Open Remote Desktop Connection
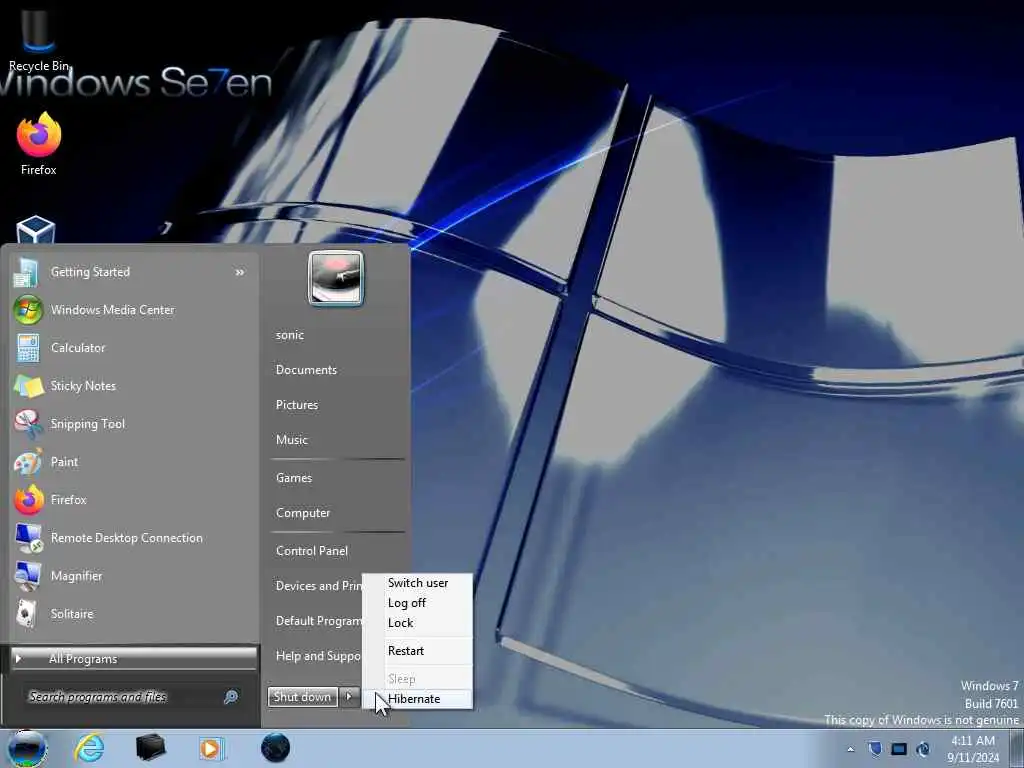The width and height of the screenshot is (1024, 768). [x=134, y=537]
